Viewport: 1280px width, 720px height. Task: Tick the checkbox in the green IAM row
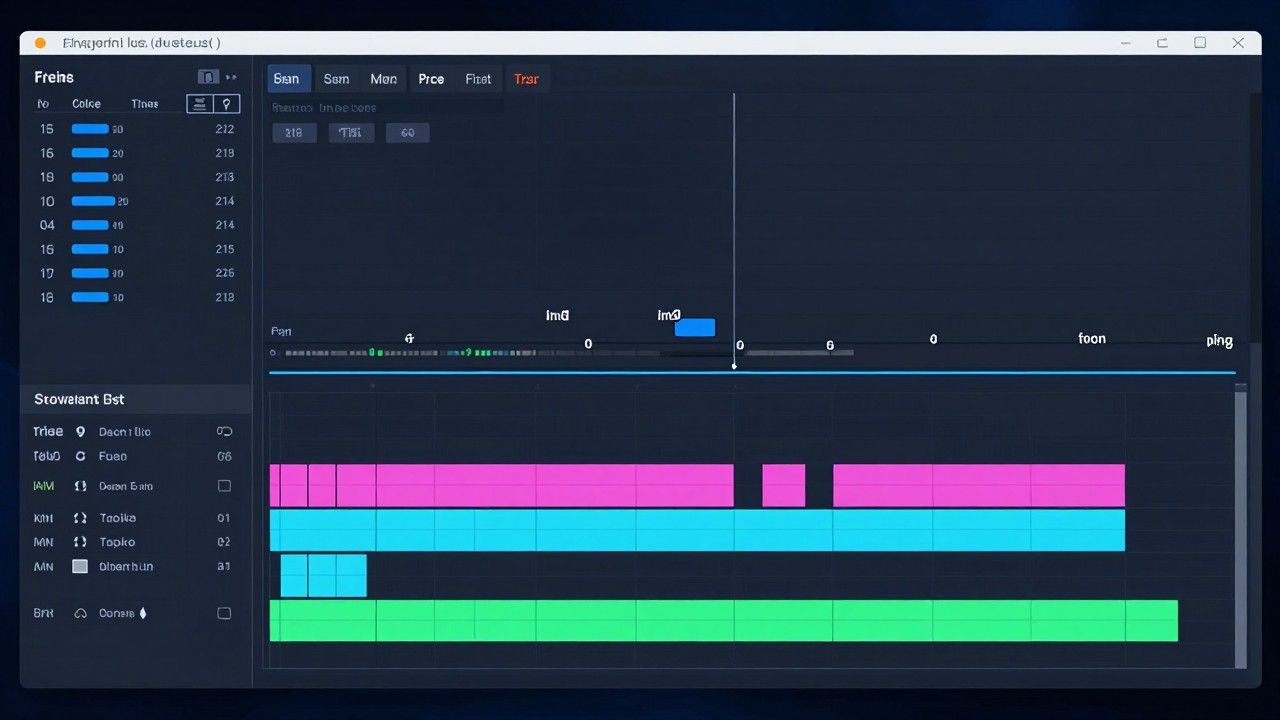point(224,486)
